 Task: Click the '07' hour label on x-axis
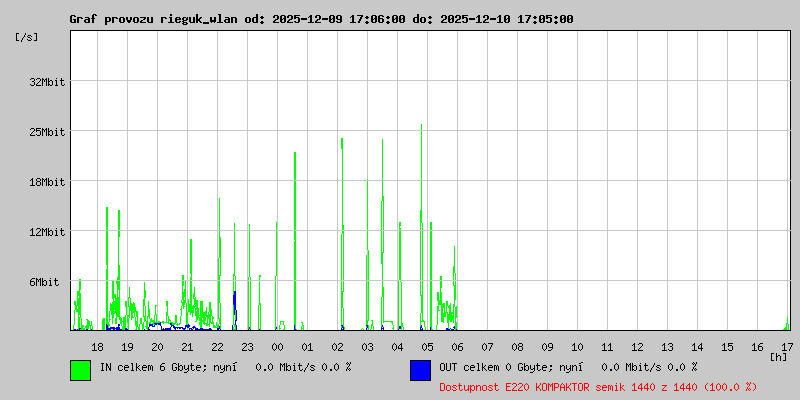(487, 347)
